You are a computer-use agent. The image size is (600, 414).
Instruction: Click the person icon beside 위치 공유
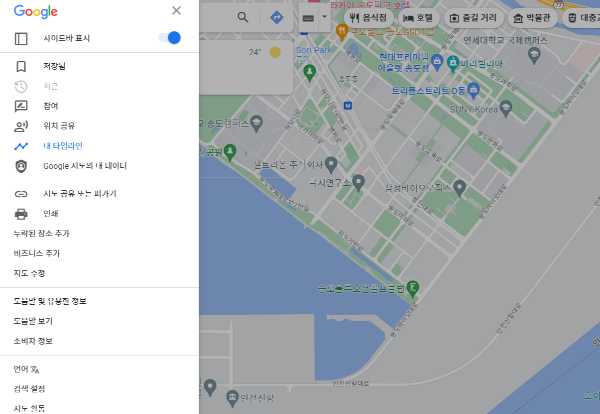pos(21,126)
